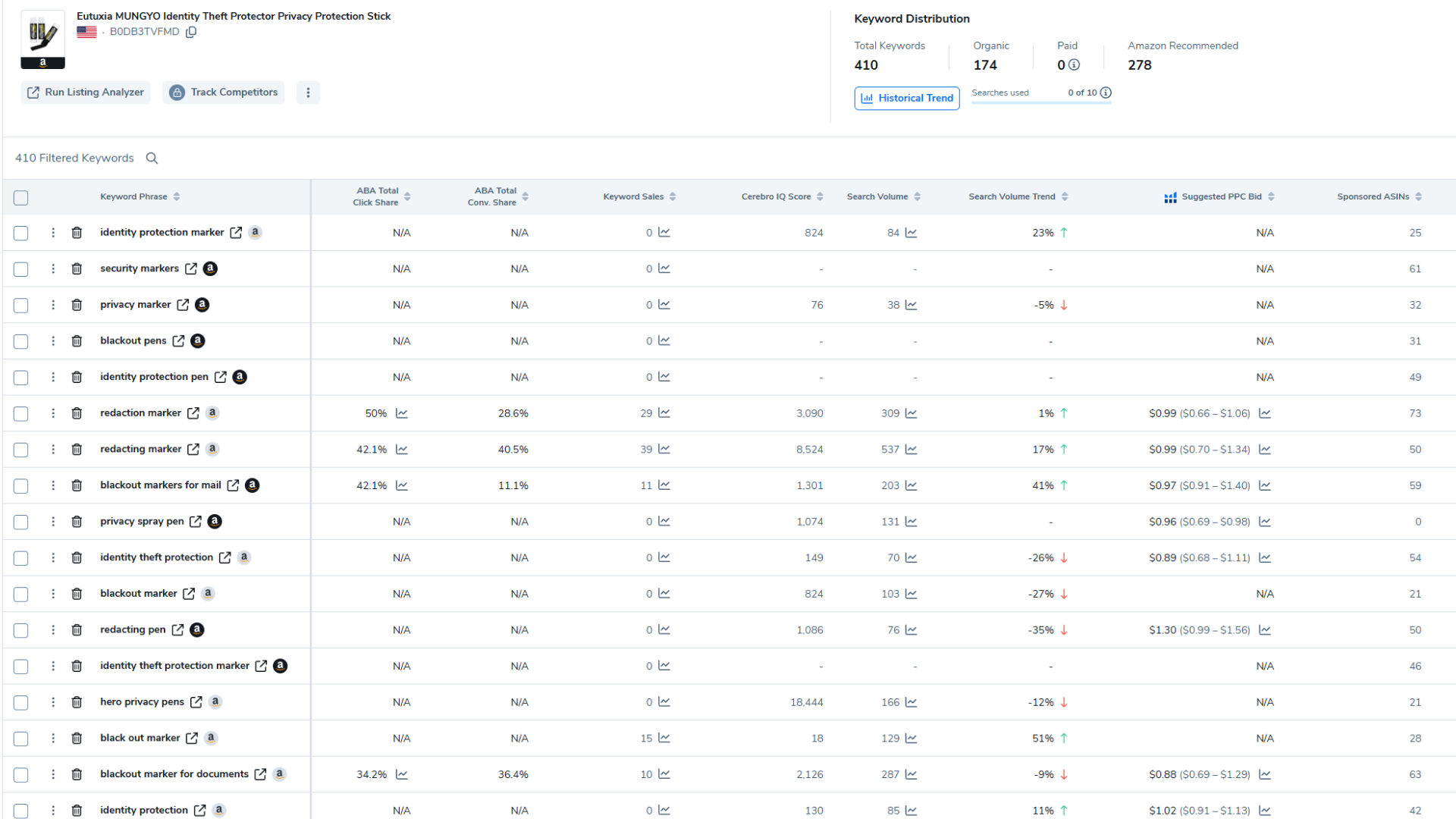View search volume chart for 'redacting marker'

pyautogui.click(x=911, y=450)
